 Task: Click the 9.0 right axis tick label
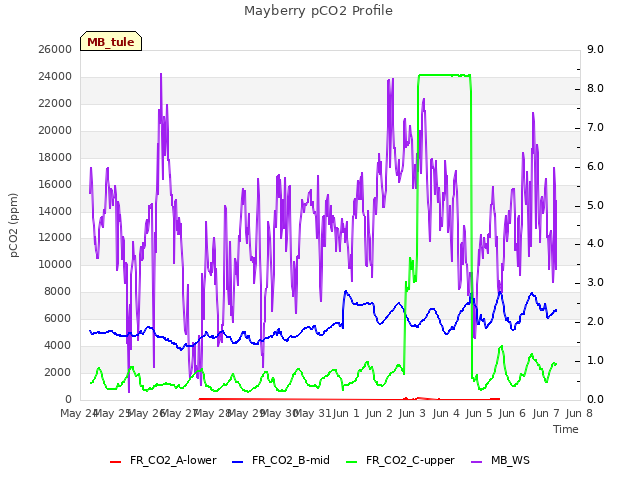click(595, 49)
